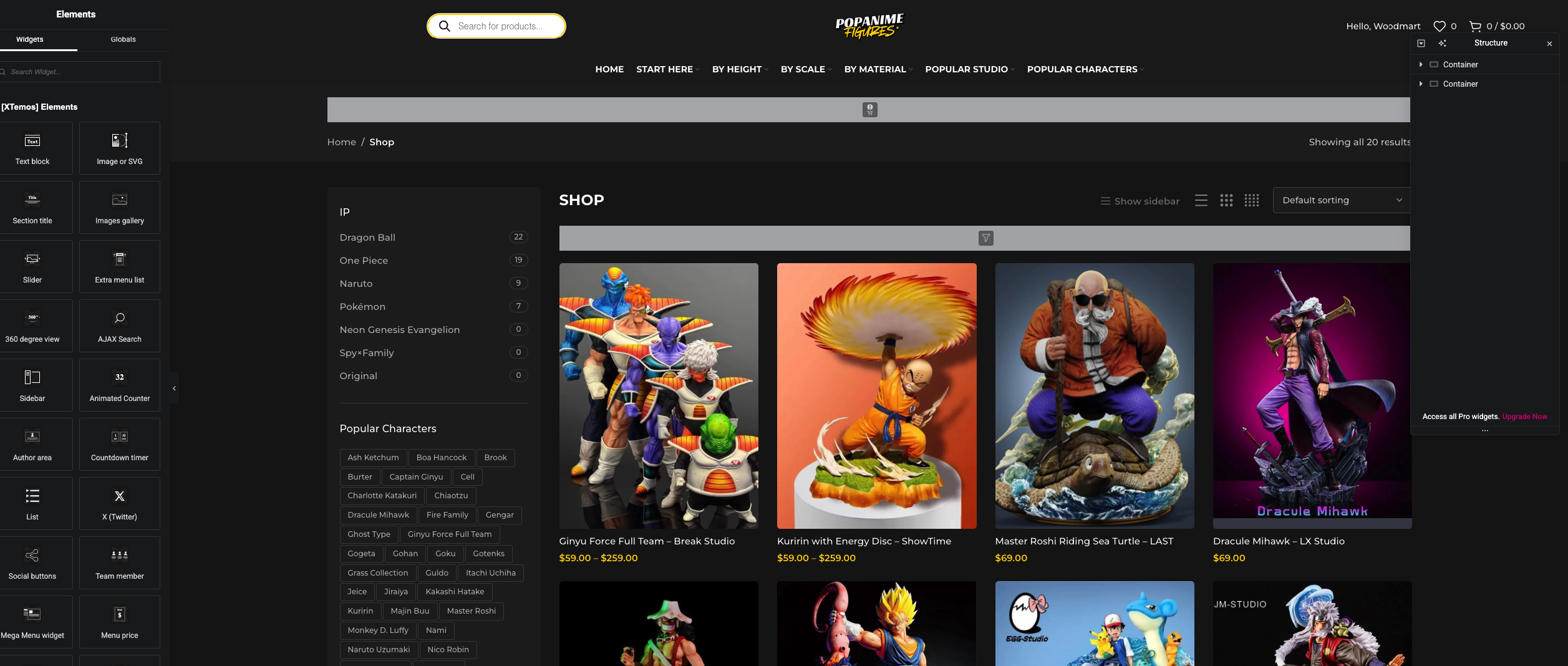Select the Monkey D. Luffy tag
The image size is (1568, 666).
pyautogui.click(x=378, y=630)
